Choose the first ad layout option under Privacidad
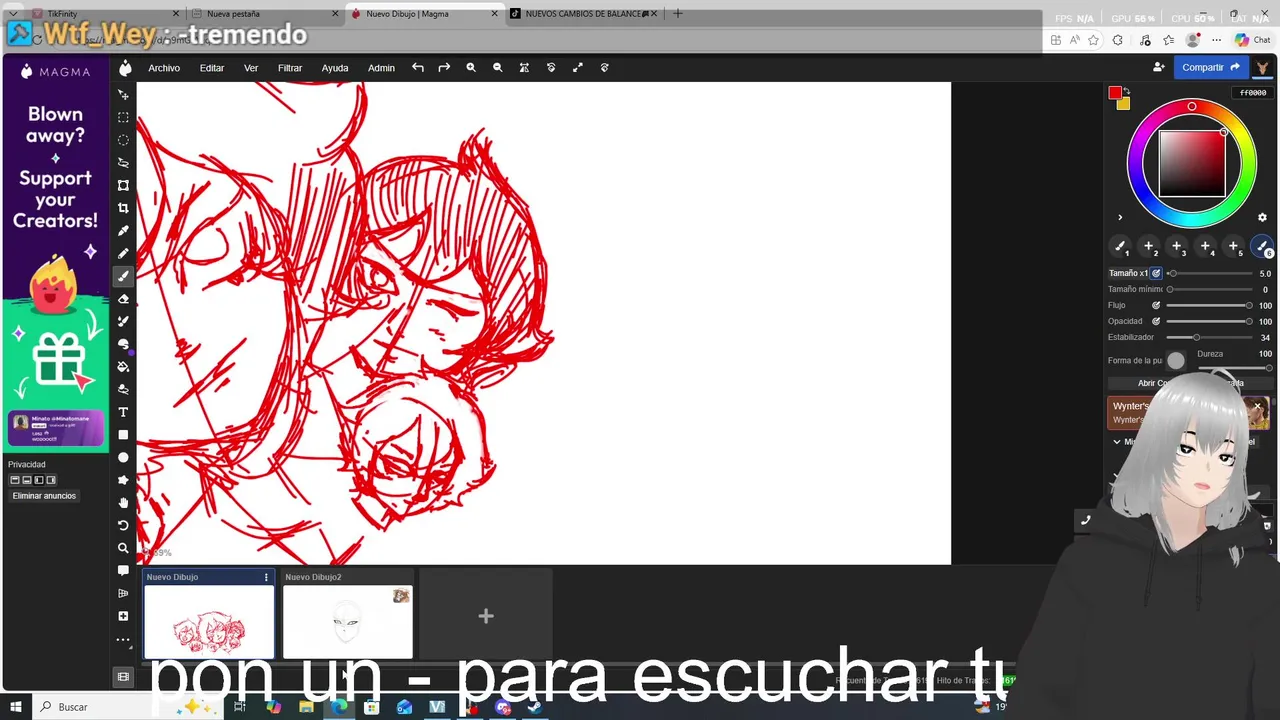The width and height of the screenshot is (1280, 720). click(x=15, y=480)
